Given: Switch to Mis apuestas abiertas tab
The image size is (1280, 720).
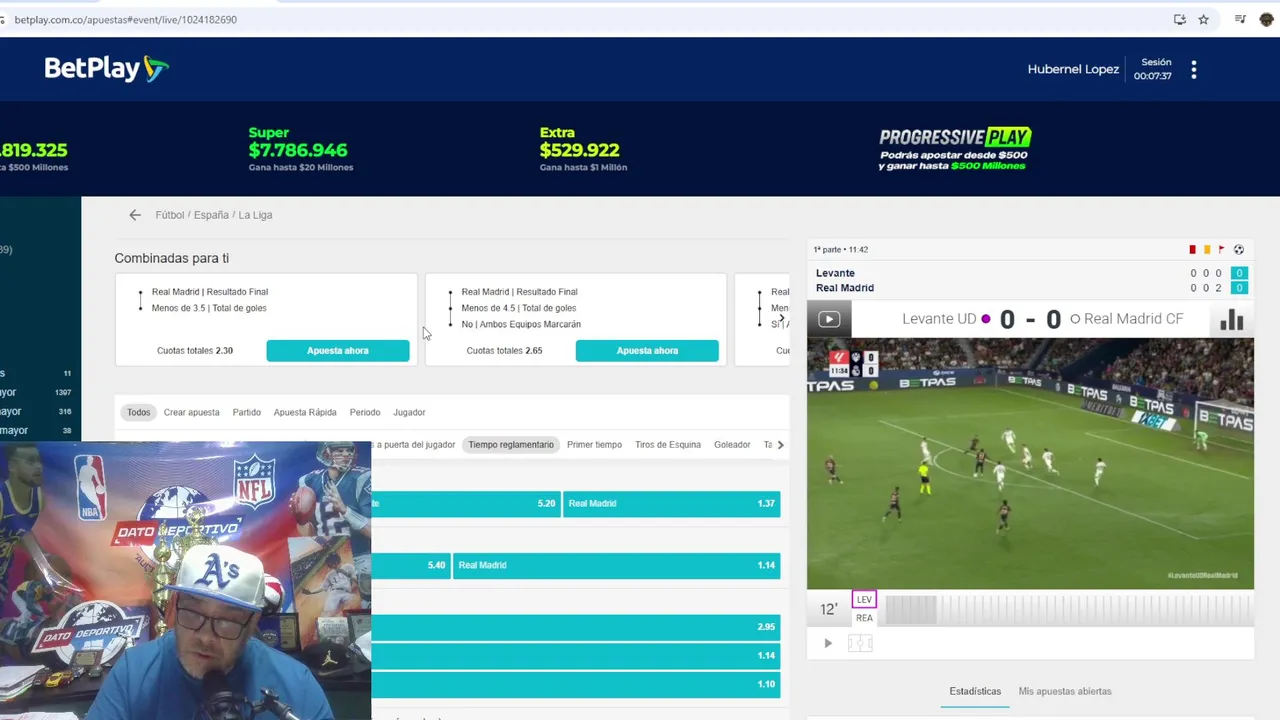Looking at the screenshot, I should pyautogui.click(x=1065, y=691).
